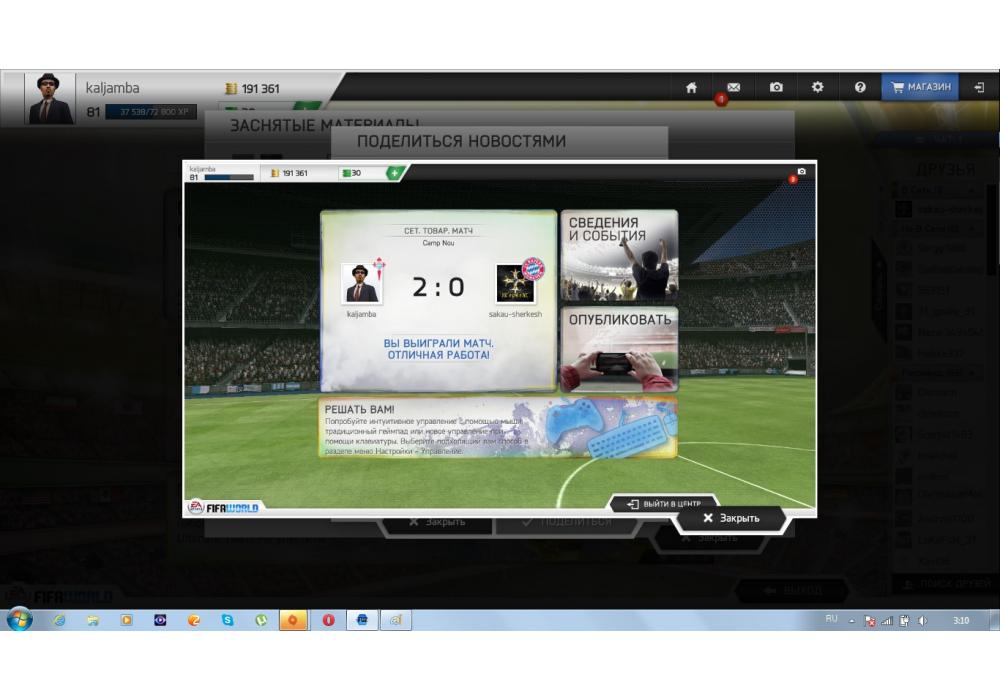Click the taskbar clock showing 3:10
Screen dimensions: 1000x700
[x=960, y=620]
